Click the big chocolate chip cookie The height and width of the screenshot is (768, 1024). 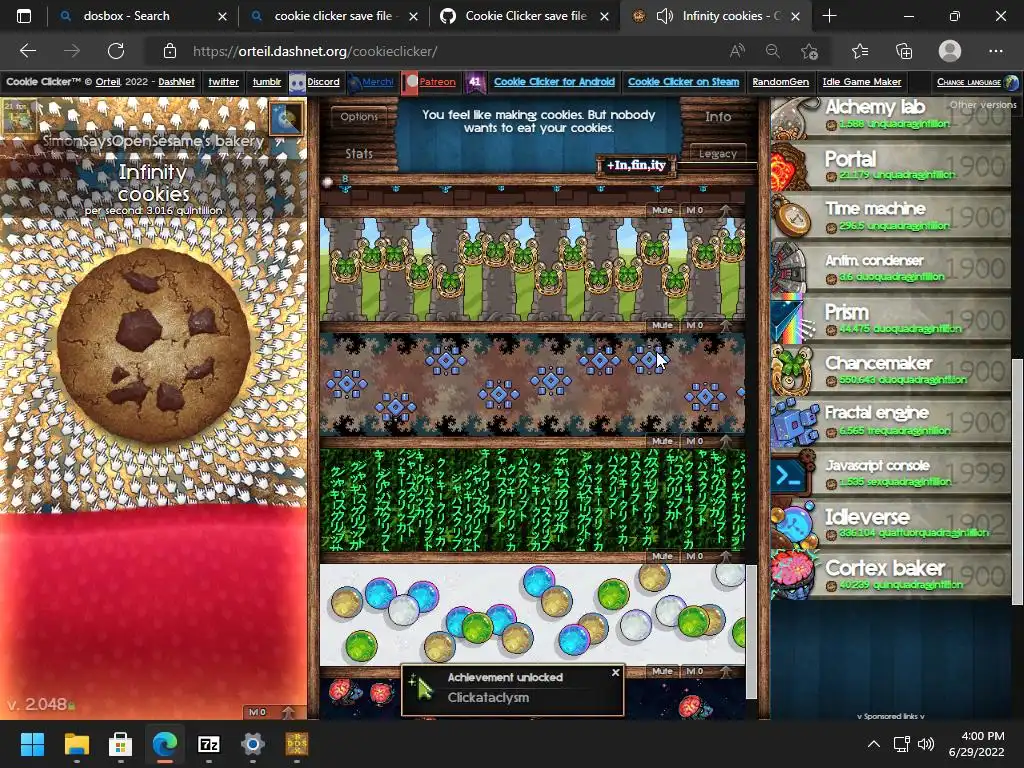click(153, 345)
